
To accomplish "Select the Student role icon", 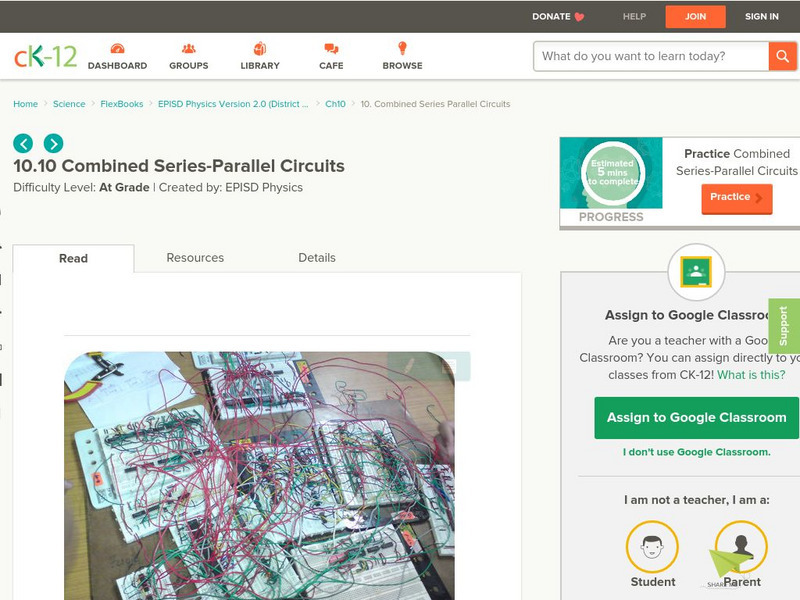I will click(652, 547).
